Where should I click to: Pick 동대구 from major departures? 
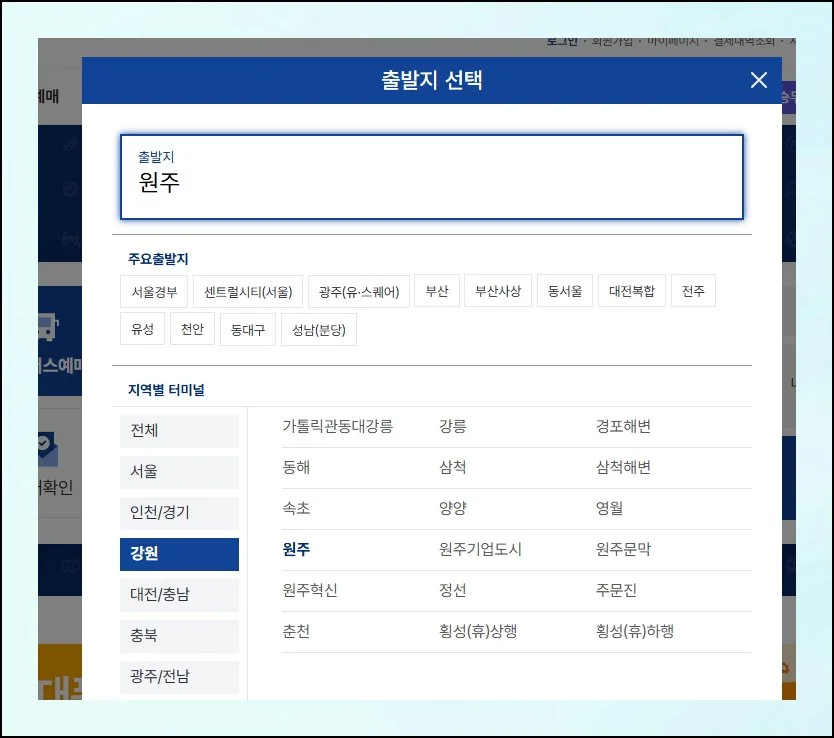point(247,328)
